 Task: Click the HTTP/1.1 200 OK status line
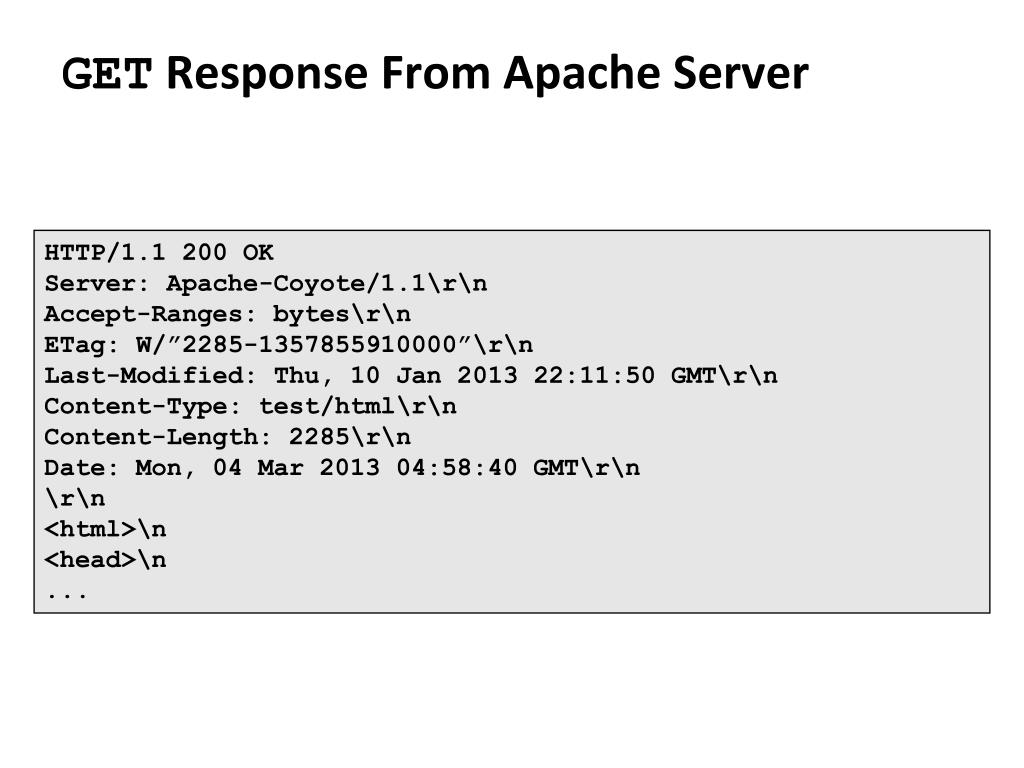coord(159,252)
